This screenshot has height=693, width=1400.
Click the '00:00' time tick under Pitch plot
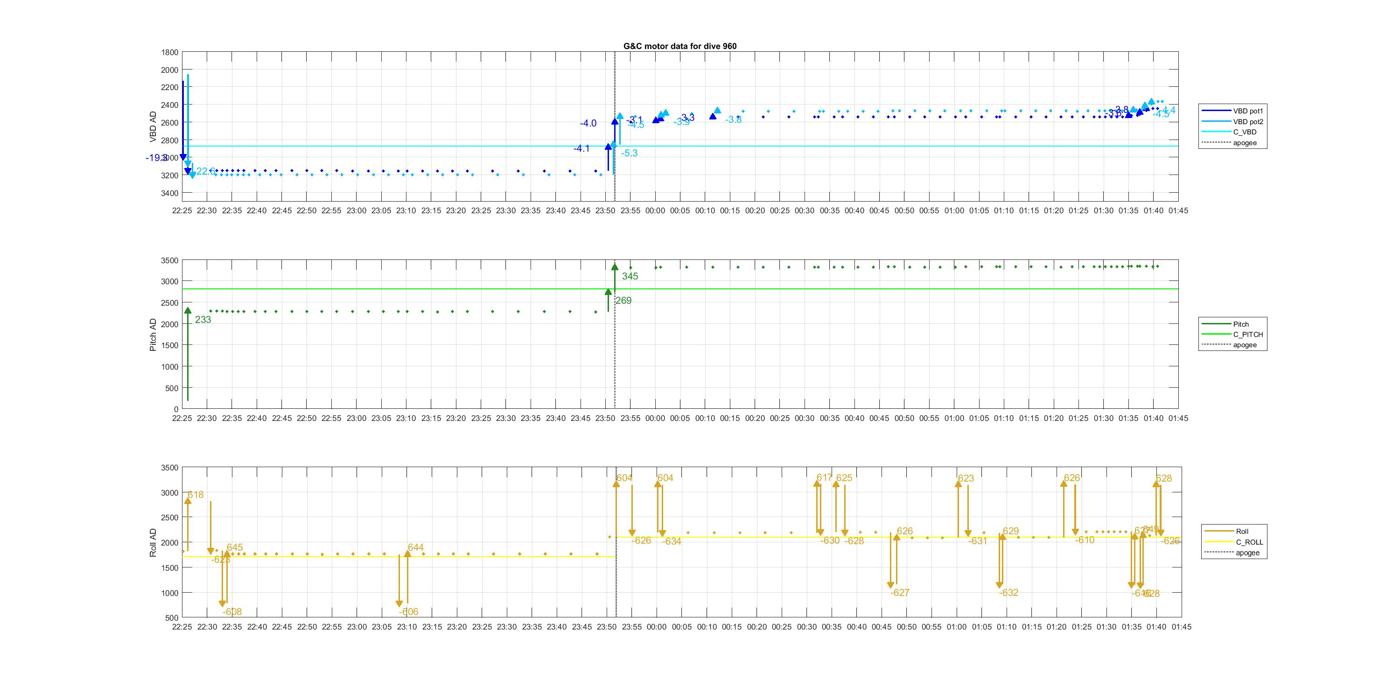[656, 418]
